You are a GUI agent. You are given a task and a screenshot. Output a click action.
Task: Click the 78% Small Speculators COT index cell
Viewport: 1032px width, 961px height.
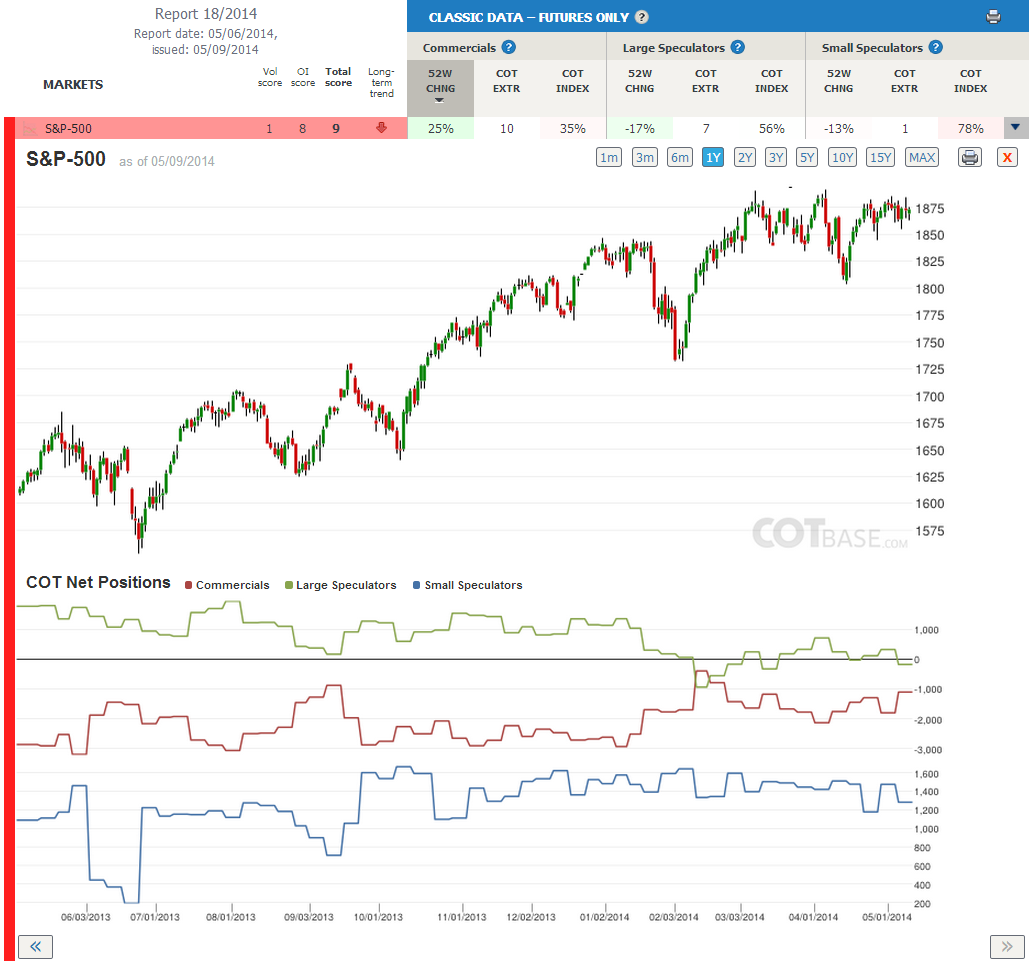971,128
